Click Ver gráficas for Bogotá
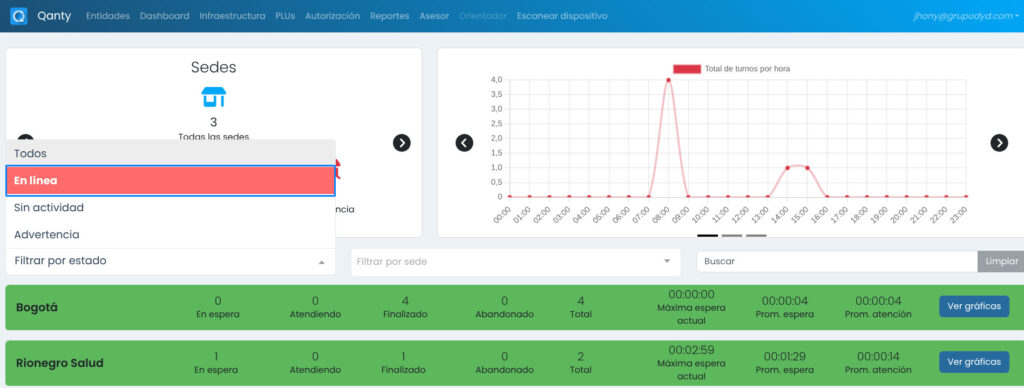Screen dimensions: 1024x388 click(974, 306)
